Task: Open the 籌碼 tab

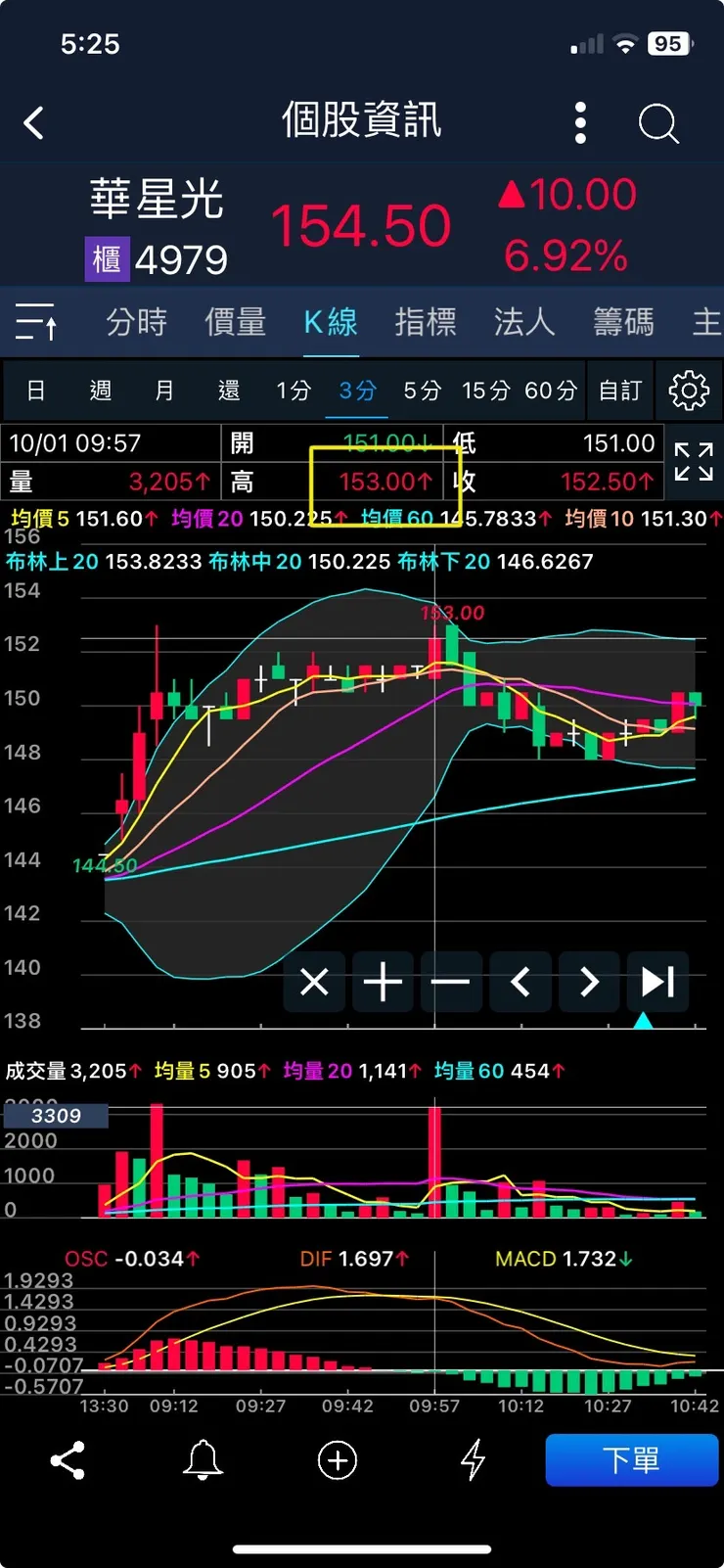Action: 623,322
